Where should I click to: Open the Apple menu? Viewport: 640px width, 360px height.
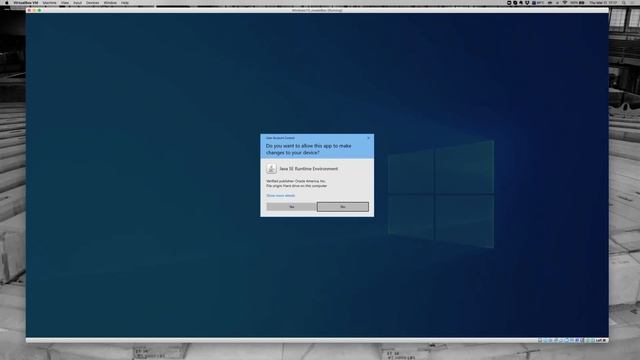tap(7, 2)
